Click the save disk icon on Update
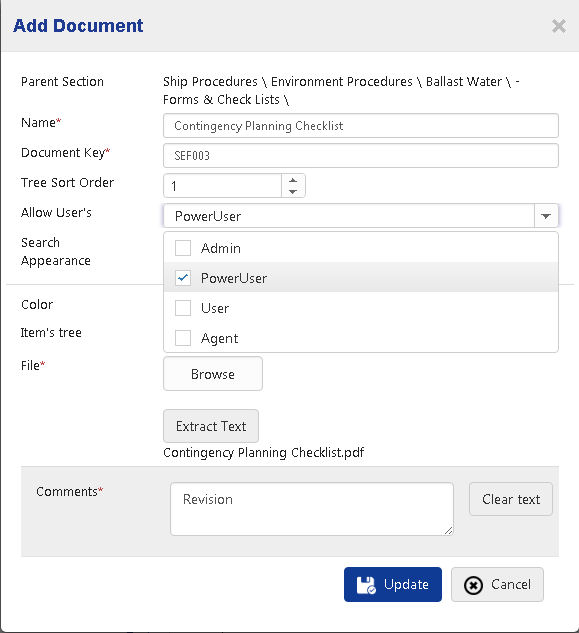Image resolution: width=579 pixels, height=633 pixels. coord(366,585)
